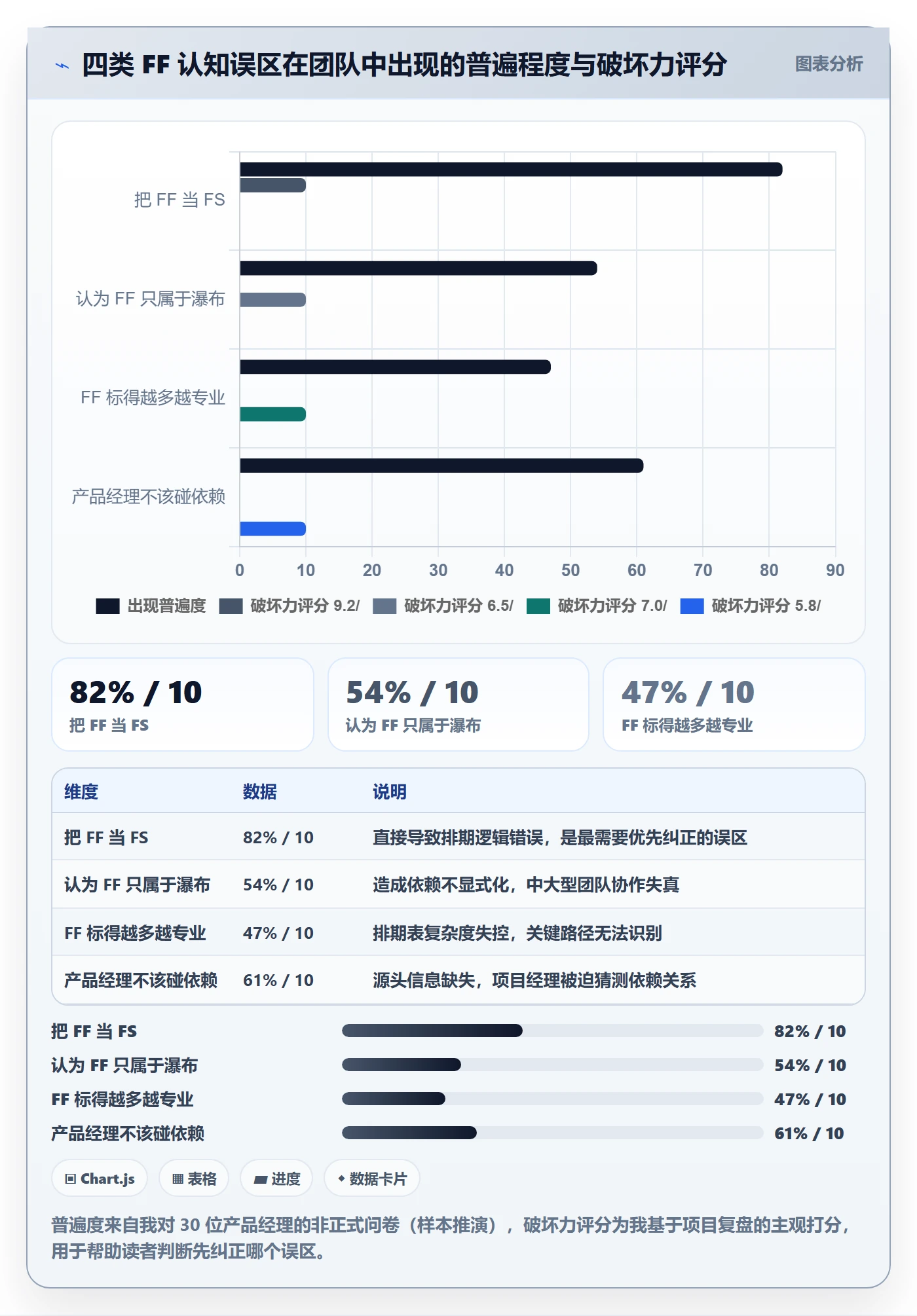The image size is (917, 1316).
Task: Click the 82% / 10 data card
Action: tap(183, 704)
